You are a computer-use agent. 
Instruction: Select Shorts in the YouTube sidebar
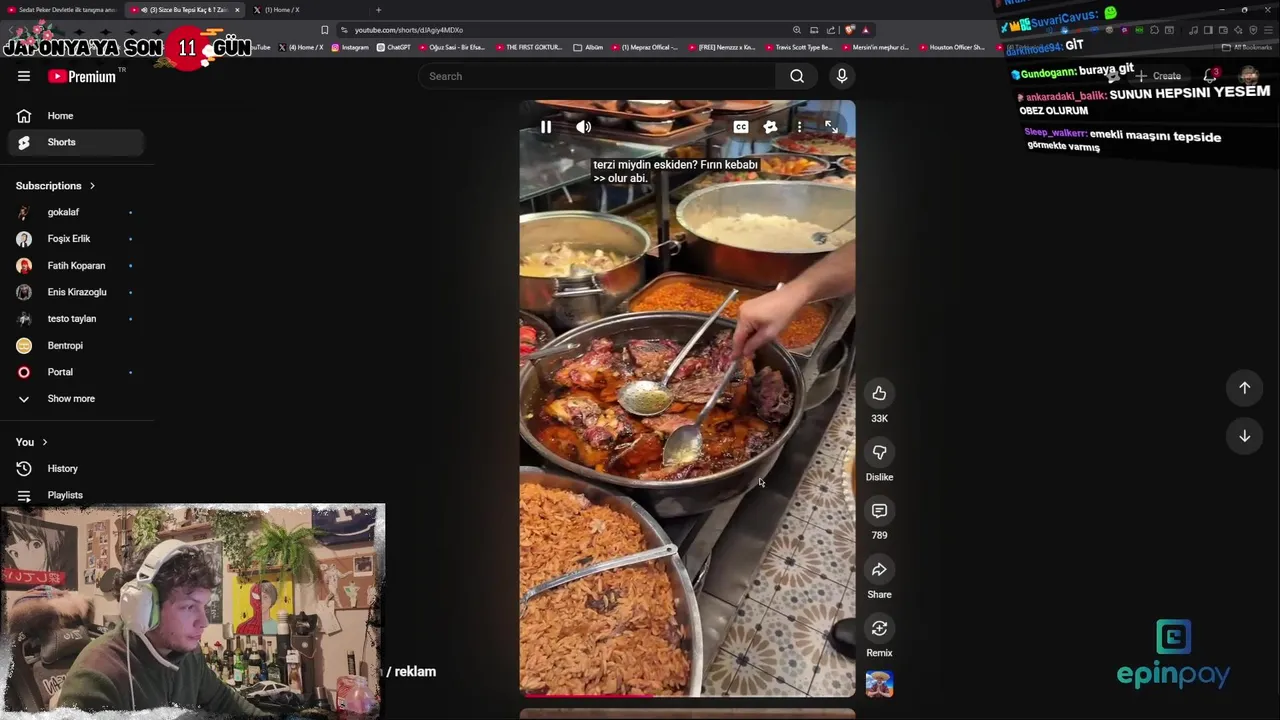[x=77, y=142]
